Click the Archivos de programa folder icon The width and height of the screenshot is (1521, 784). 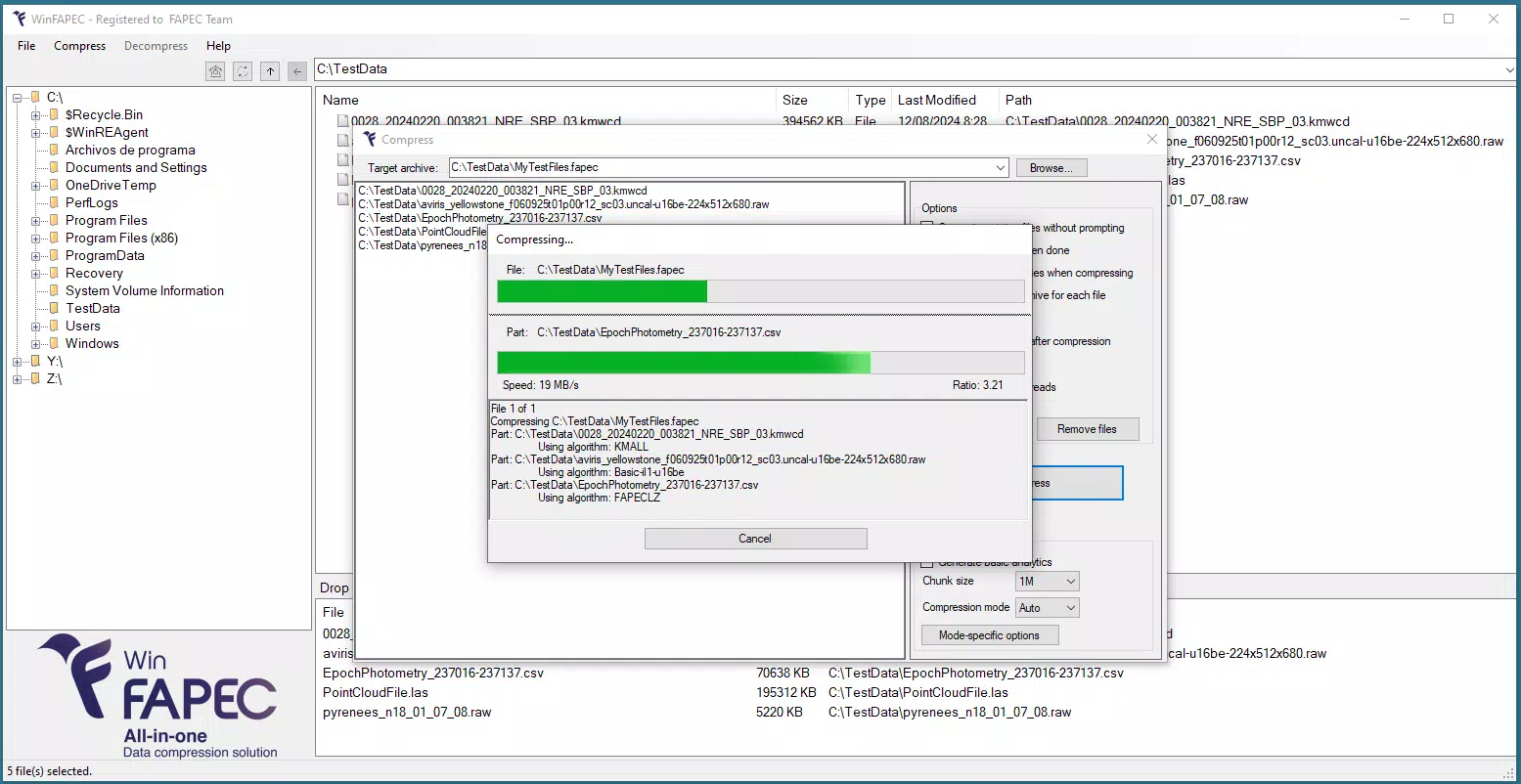[x=55, y=150]
